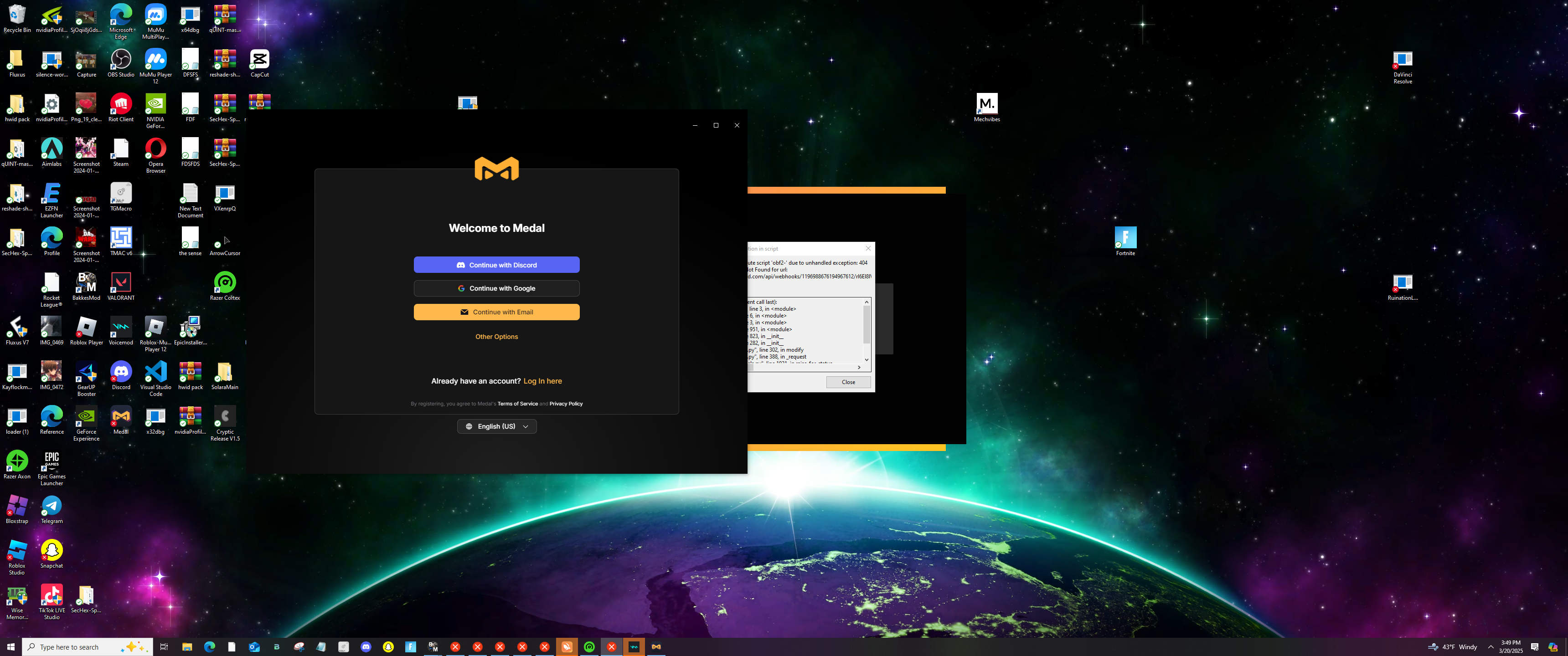Select the Razer Cortex desktop icon

(225, 283)
